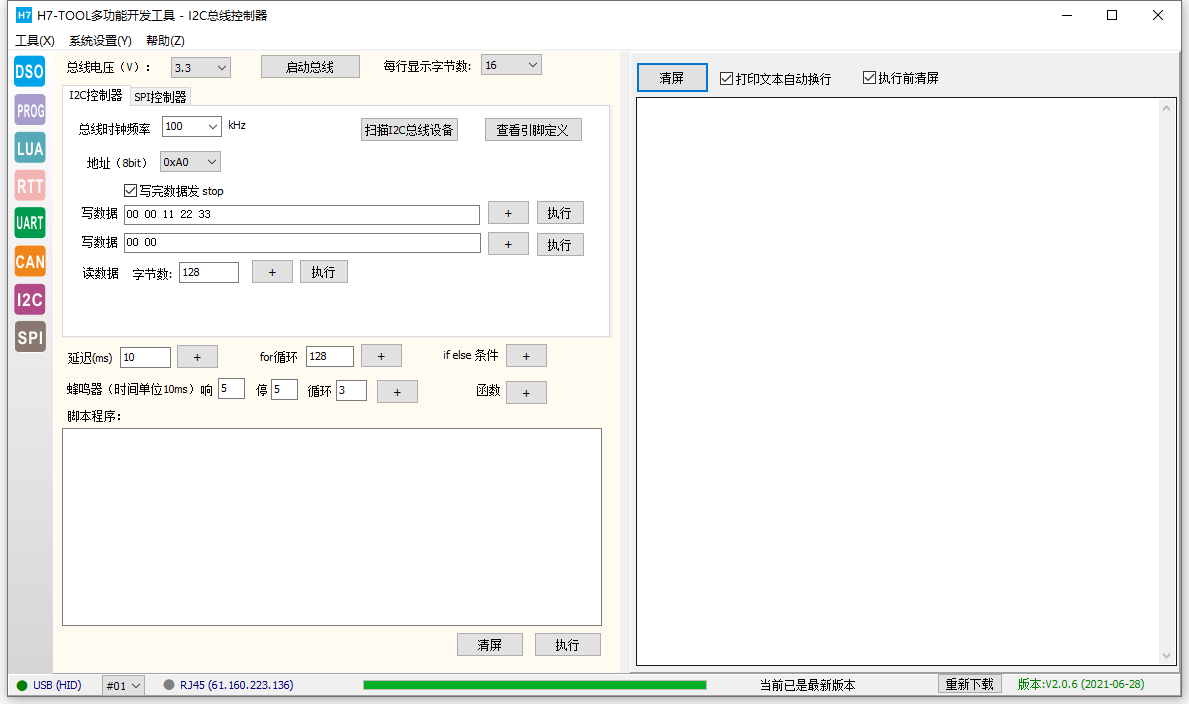
Task: Open the clock frequency 100 kHz dropdown
Action: pos(191,126)
